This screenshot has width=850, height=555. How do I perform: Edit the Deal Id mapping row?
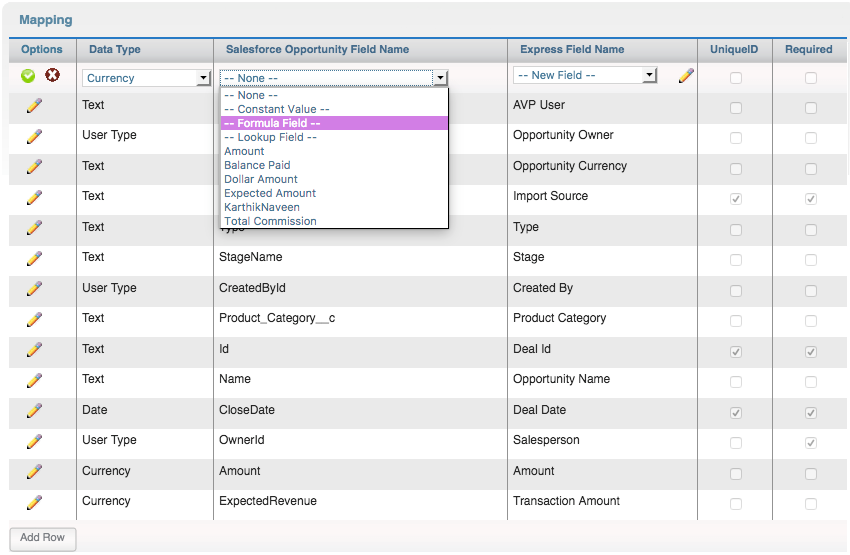[x=34, y=350]
